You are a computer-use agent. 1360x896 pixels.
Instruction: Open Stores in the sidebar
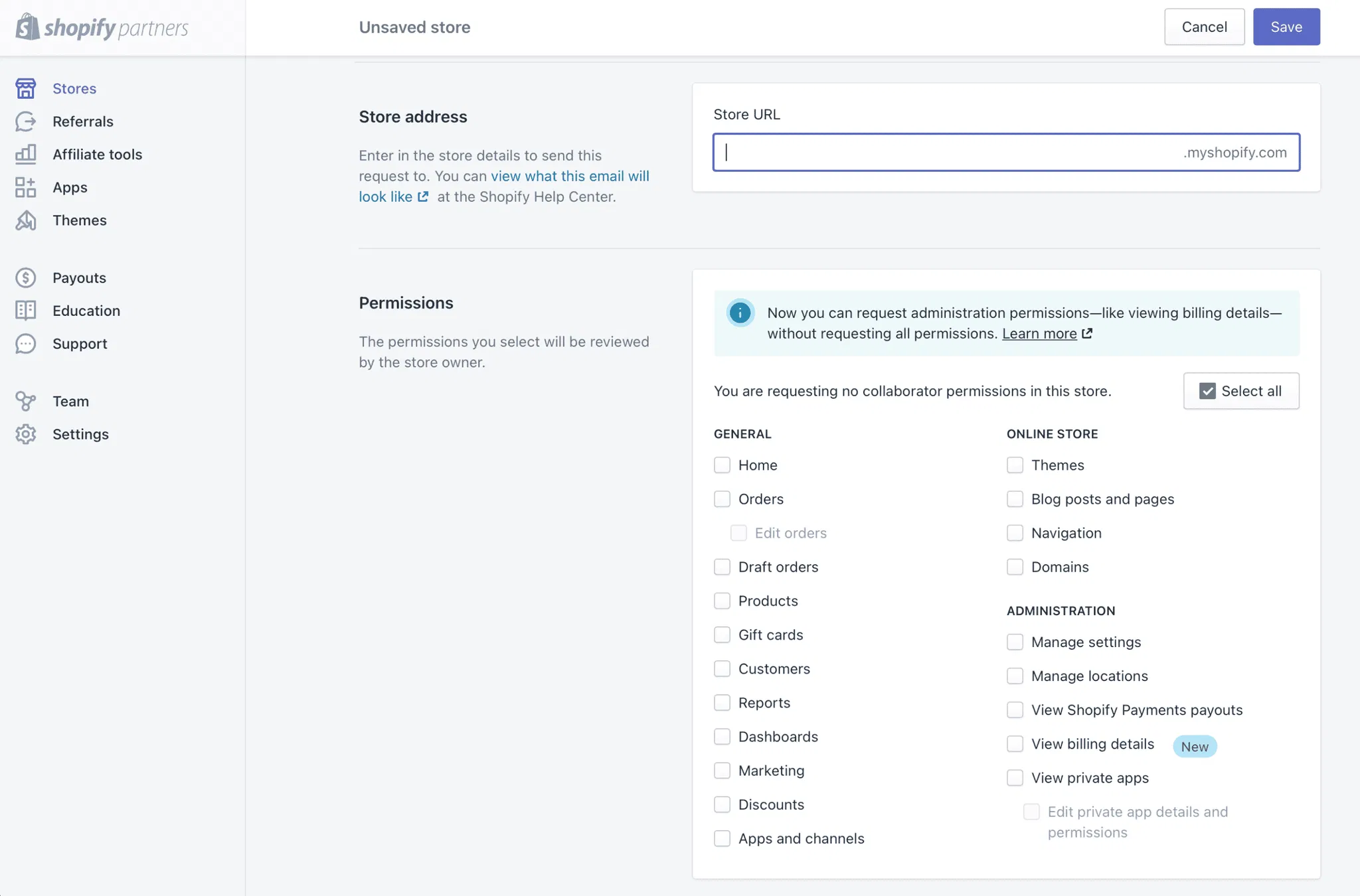pyautogui.click(x=74, y=88)
